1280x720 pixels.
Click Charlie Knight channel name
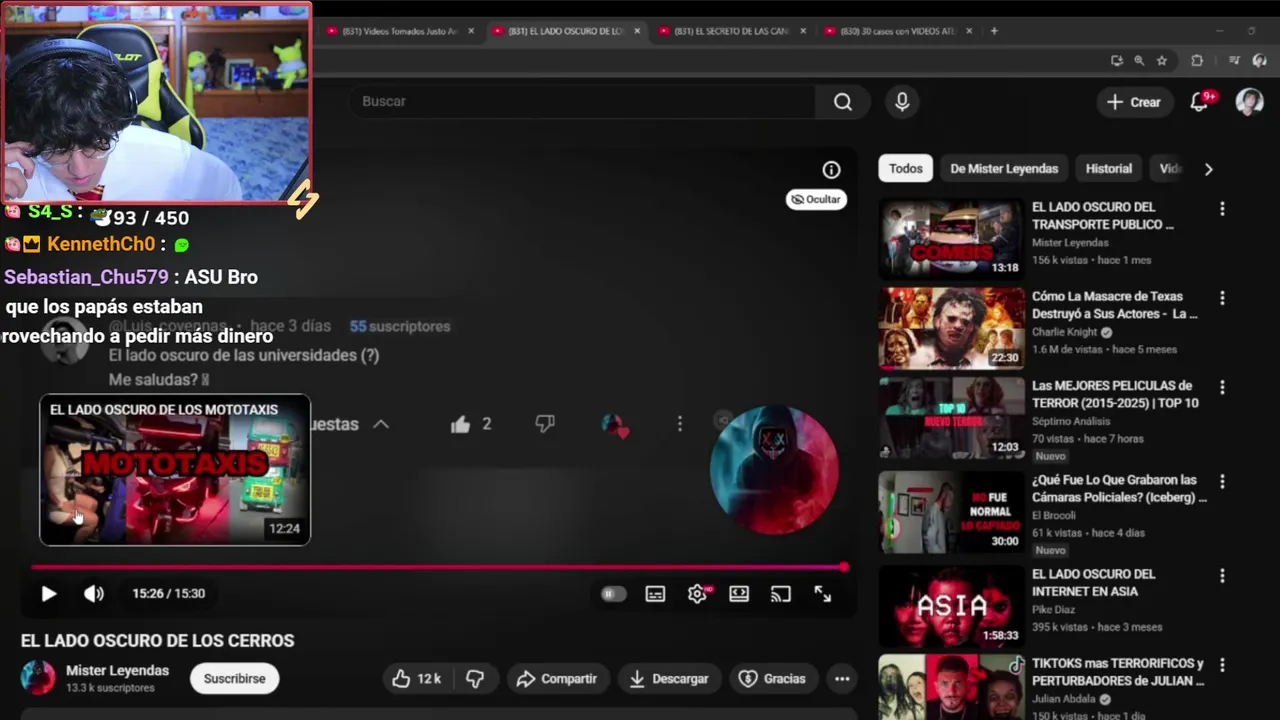(x=1065, y=332)
